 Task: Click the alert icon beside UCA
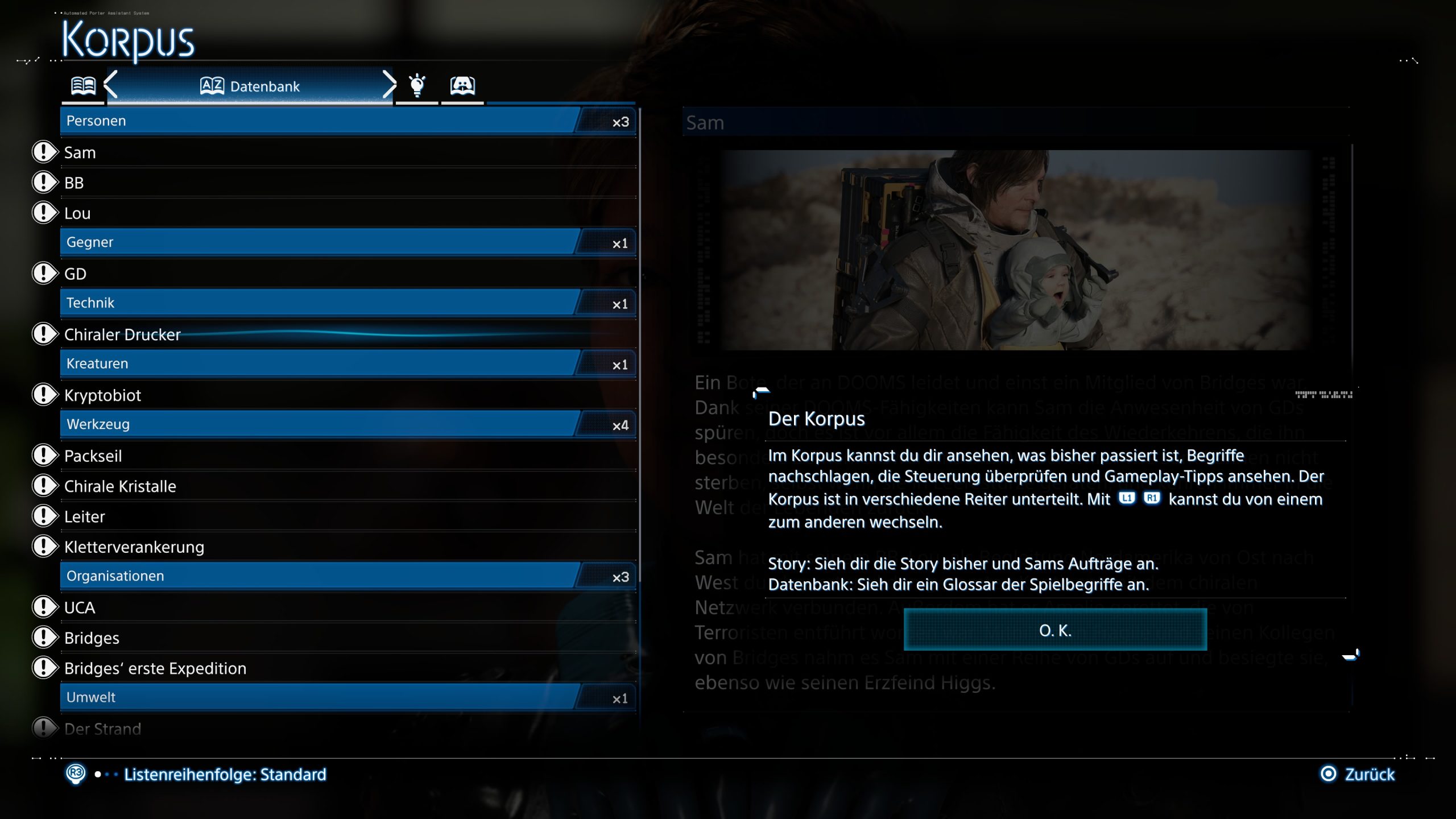coord(45,607)
